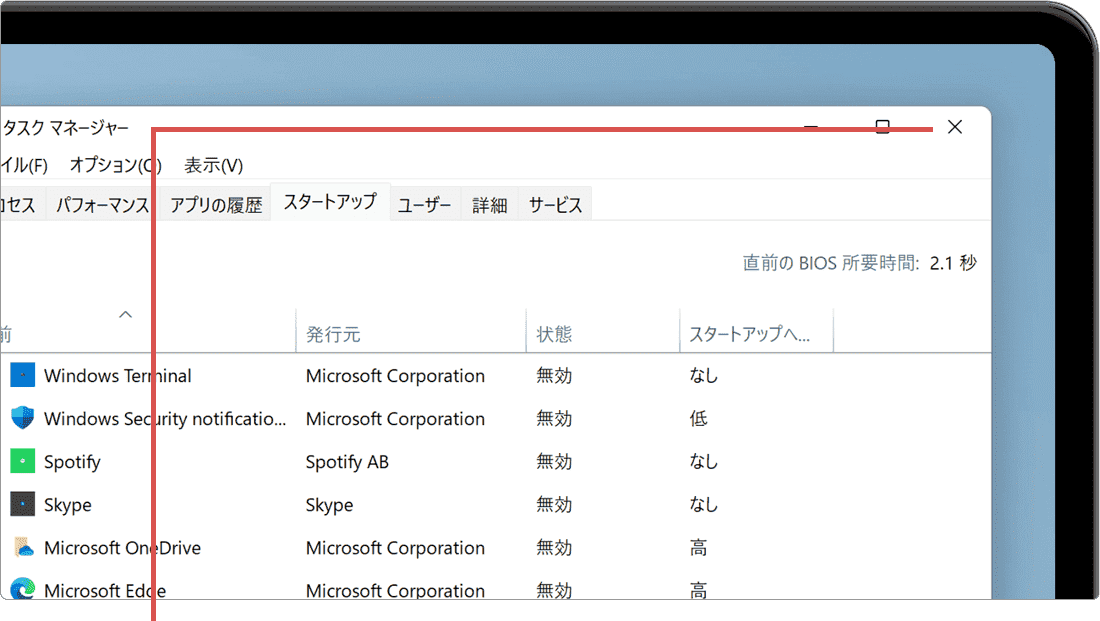Select the Windows Security notificatio... entry
Image resolution: width=1100 pixels, height=621 pixels.
165,419
